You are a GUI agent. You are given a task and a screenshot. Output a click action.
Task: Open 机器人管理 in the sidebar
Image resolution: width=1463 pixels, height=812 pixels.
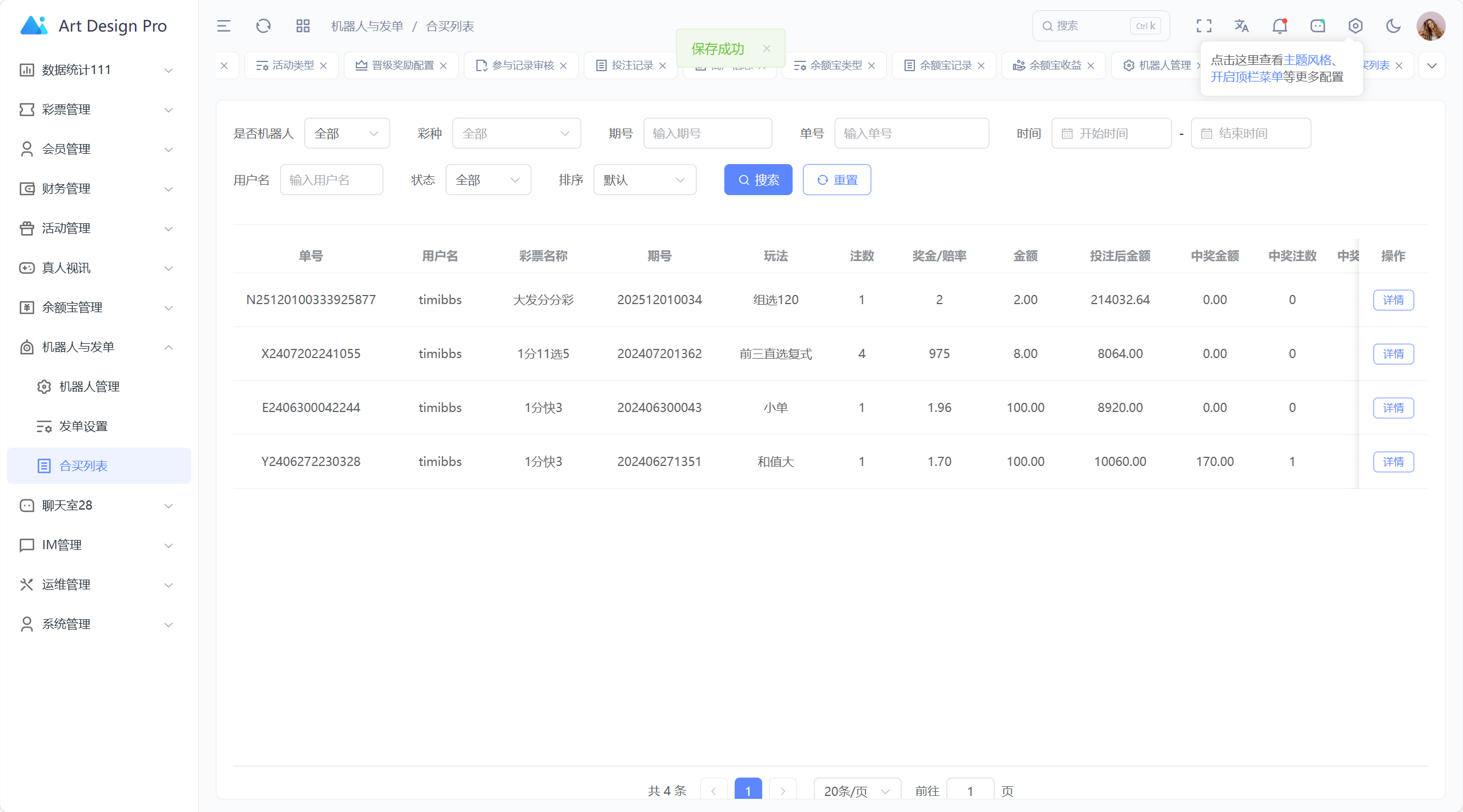tap(98, 387)
